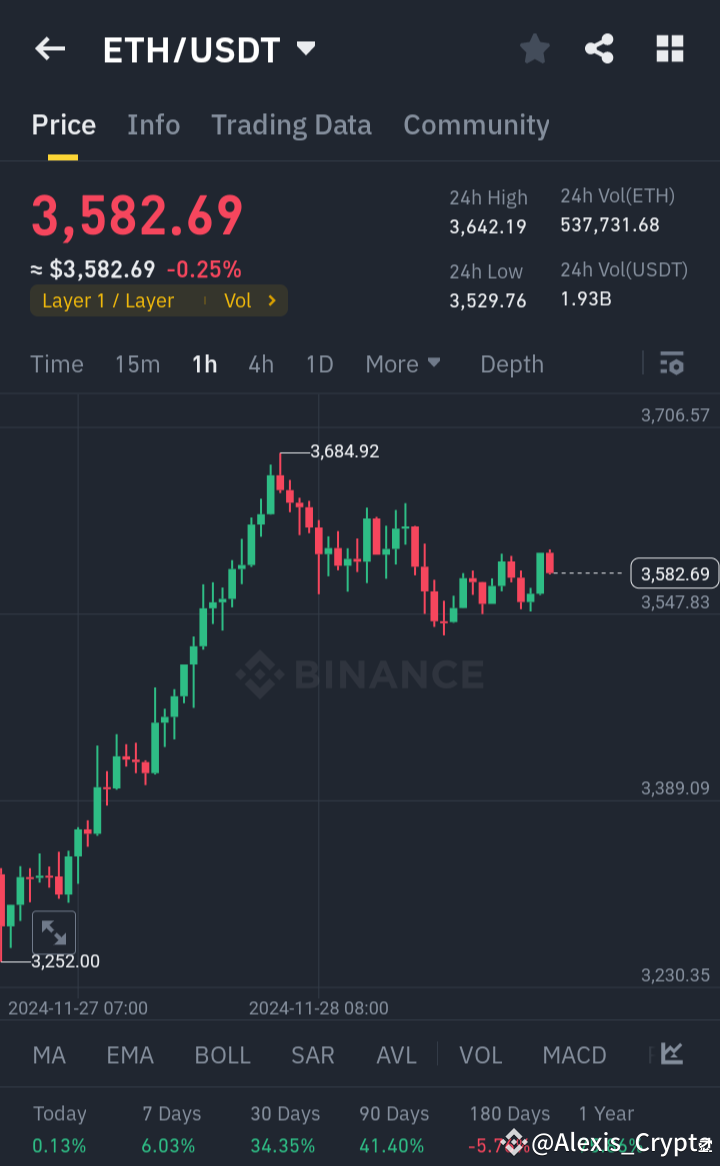Expand chart to fullscreen with expand icon
The width and height of the screenshot is (720, 1166).
(54, 932)
